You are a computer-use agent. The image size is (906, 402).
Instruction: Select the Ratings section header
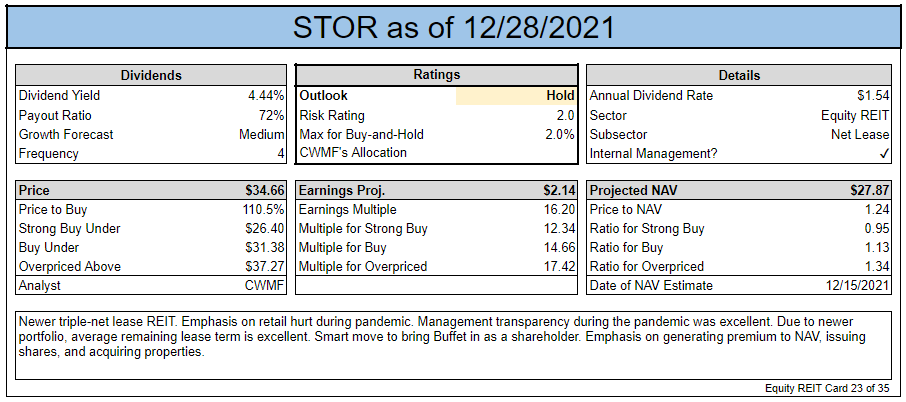436,75
